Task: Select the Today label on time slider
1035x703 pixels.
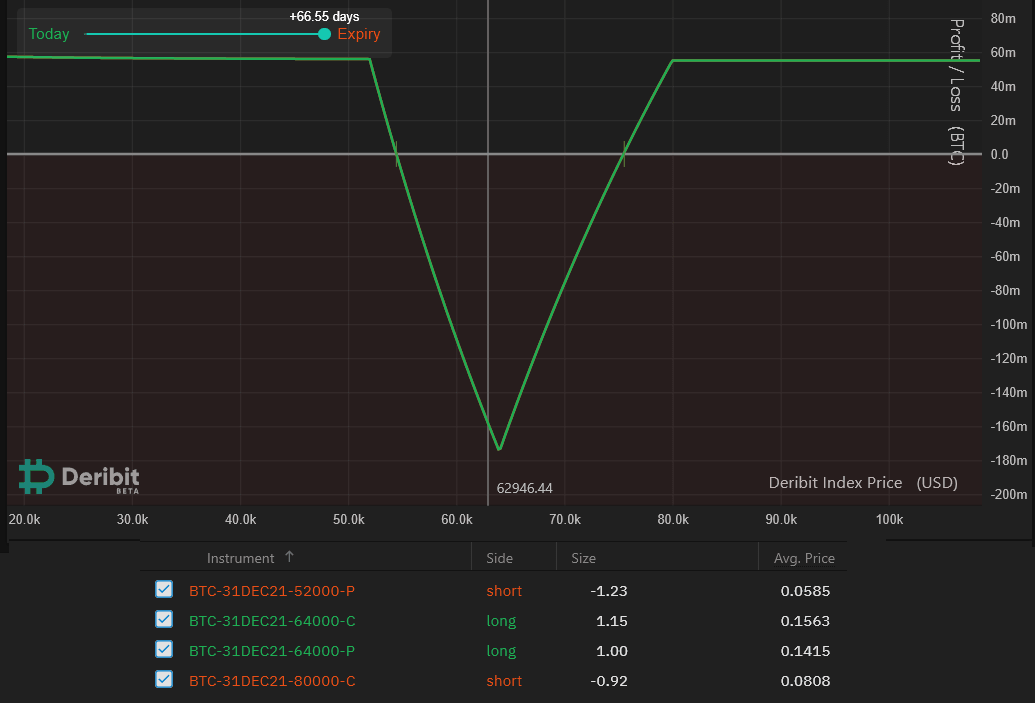Action: [x=49, y=34]
